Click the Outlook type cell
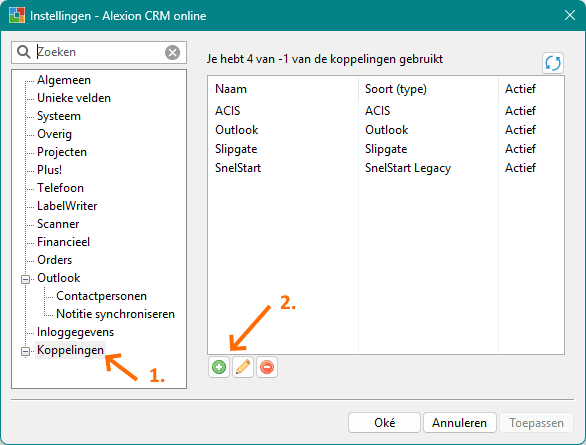Screen dimensions: 586x445 click(x=386, y=130)
